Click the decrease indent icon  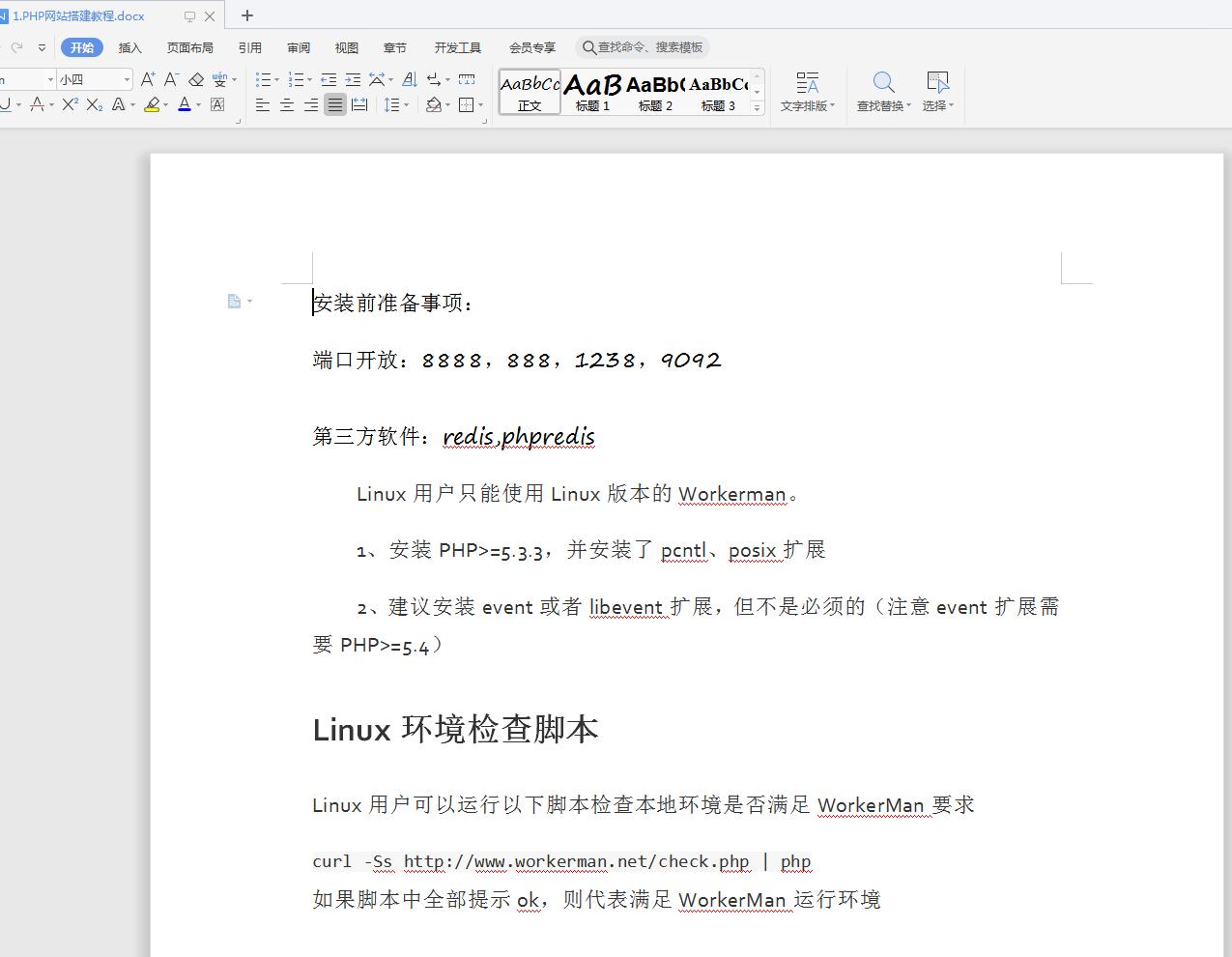point(329,79)
